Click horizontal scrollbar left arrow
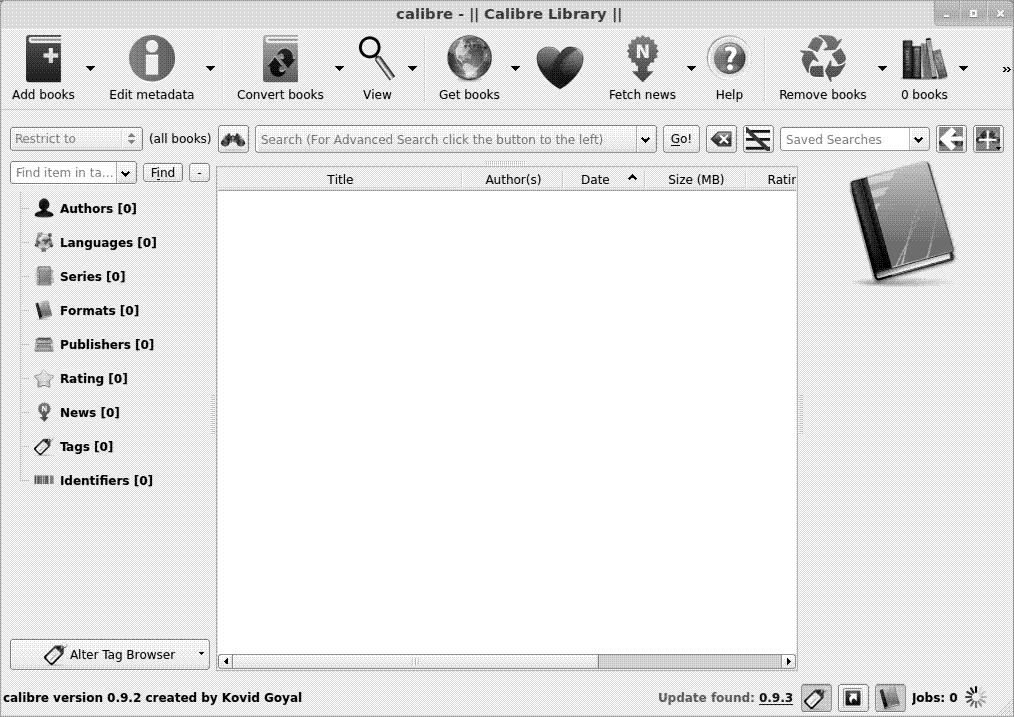This screenshot has width=1014, height=717. [225, 661]
